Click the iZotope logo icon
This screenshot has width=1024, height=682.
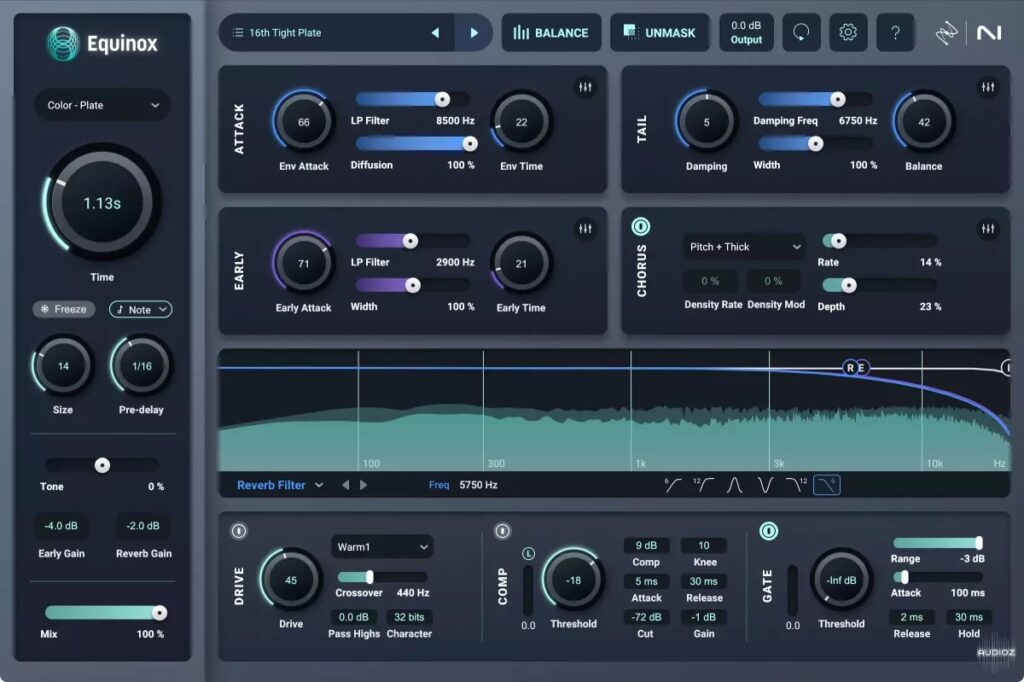(x=946, y=33)
